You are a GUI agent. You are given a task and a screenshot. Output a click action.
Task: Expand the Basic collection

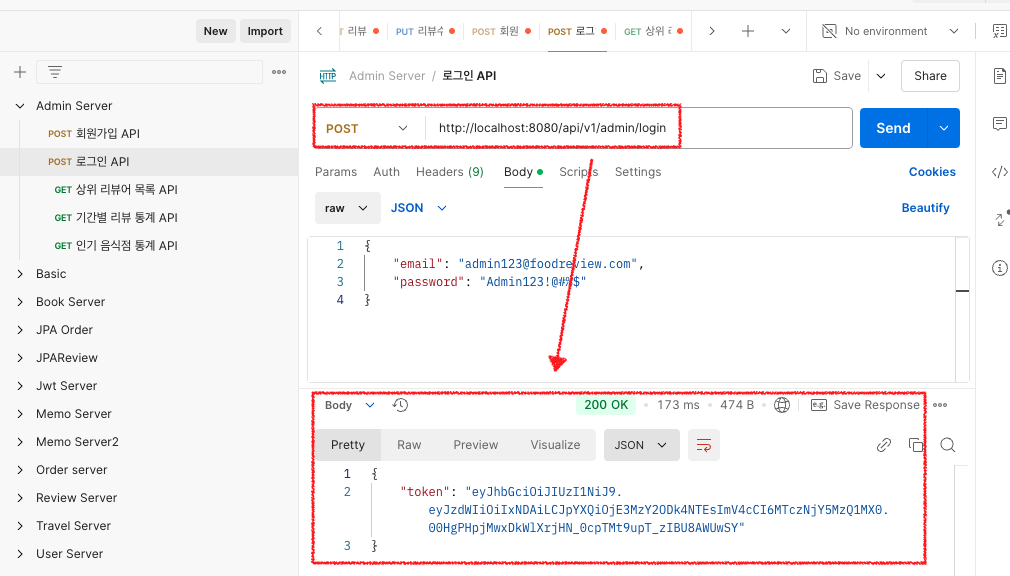click(20, 274)
